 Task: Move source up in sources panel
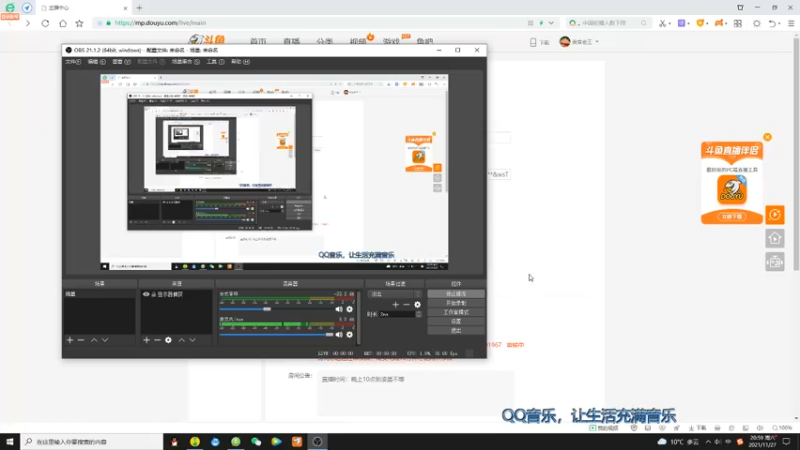pyautogui.click(x=182, y=340)
